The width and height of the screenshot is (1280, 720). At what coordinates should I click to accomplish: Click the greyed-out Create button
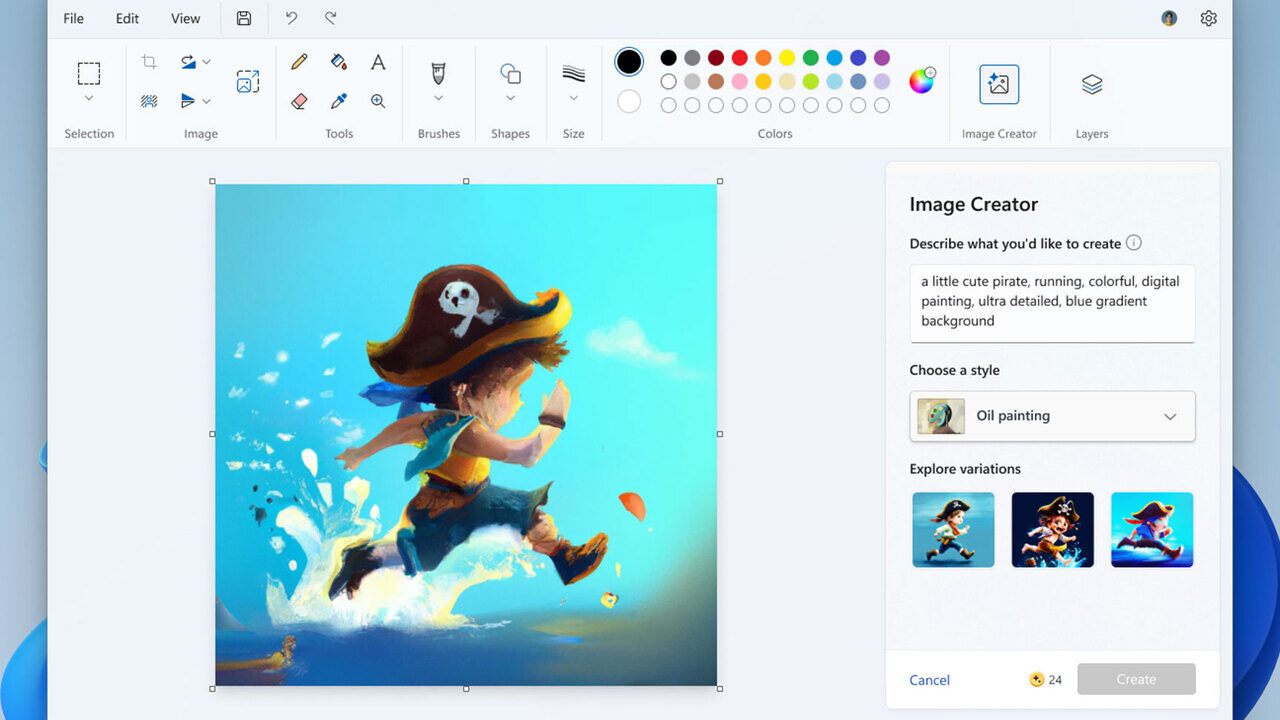[x=1136, y=679]
